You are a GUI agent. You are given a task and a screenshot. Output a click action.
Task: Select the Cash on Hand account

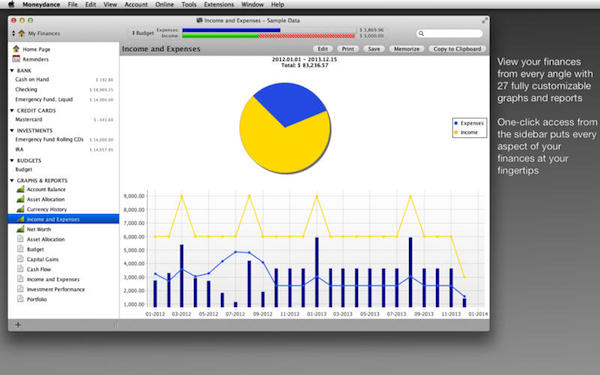(64, 80)
